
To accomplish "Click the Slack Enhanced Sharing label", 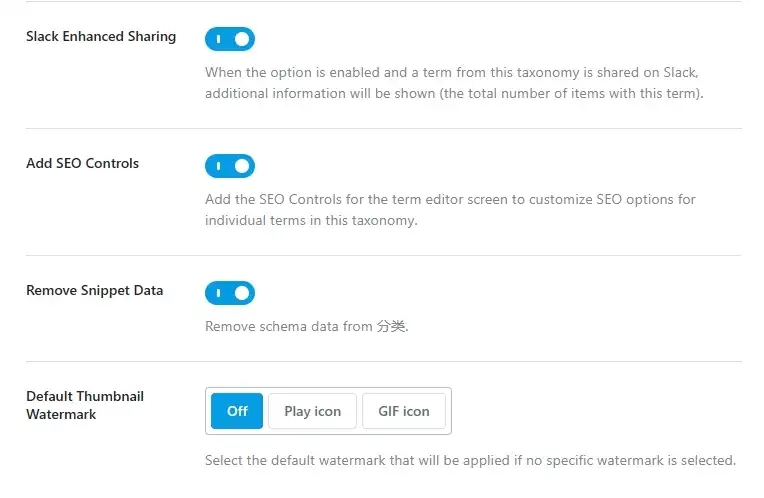I will (101, 37).
